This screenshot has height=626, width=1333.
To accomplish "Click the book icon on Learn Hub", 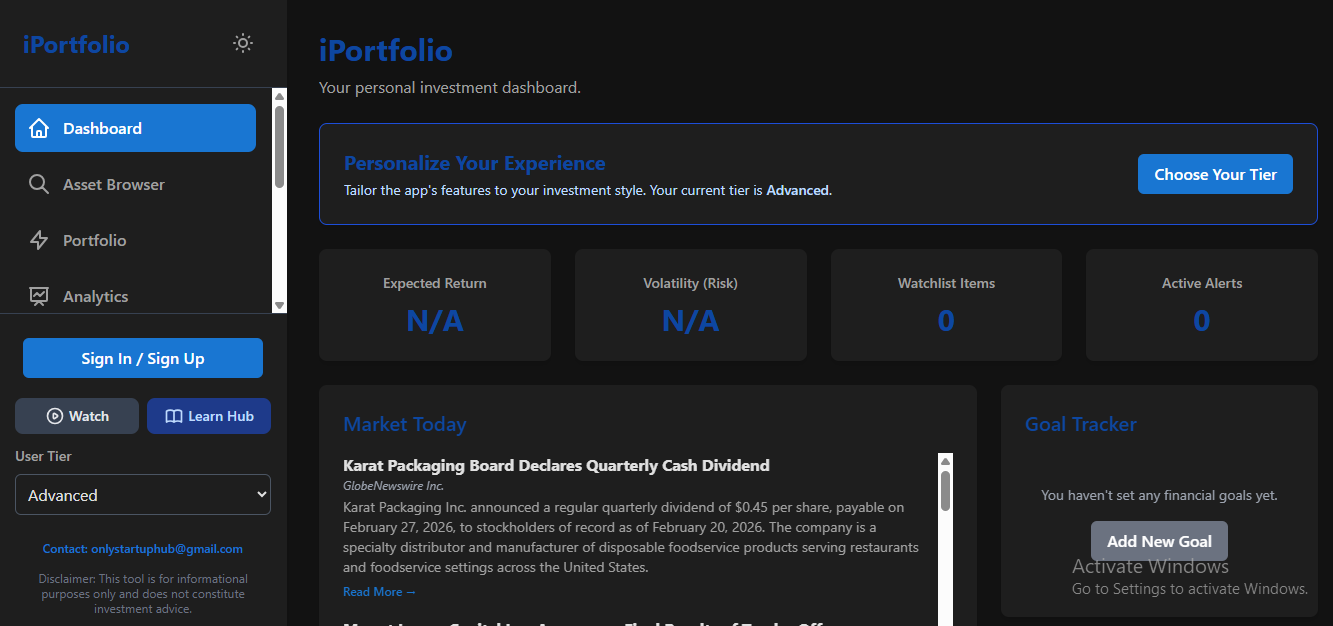I will pos(173,416).
